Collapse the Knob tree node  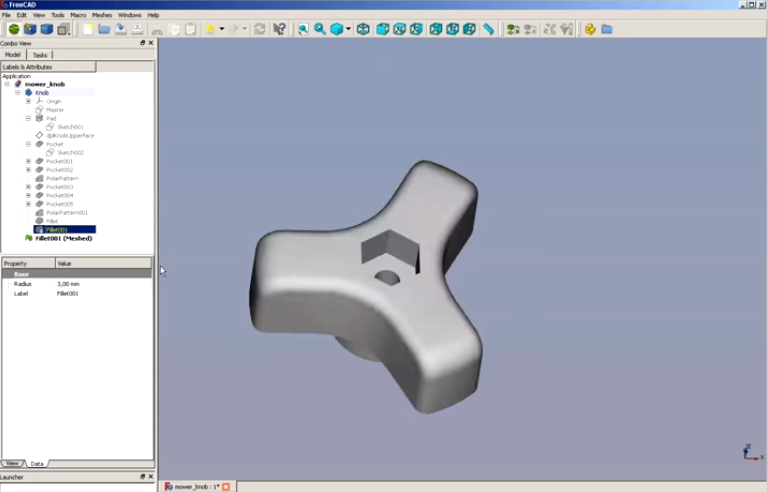(x=18, y=93)
